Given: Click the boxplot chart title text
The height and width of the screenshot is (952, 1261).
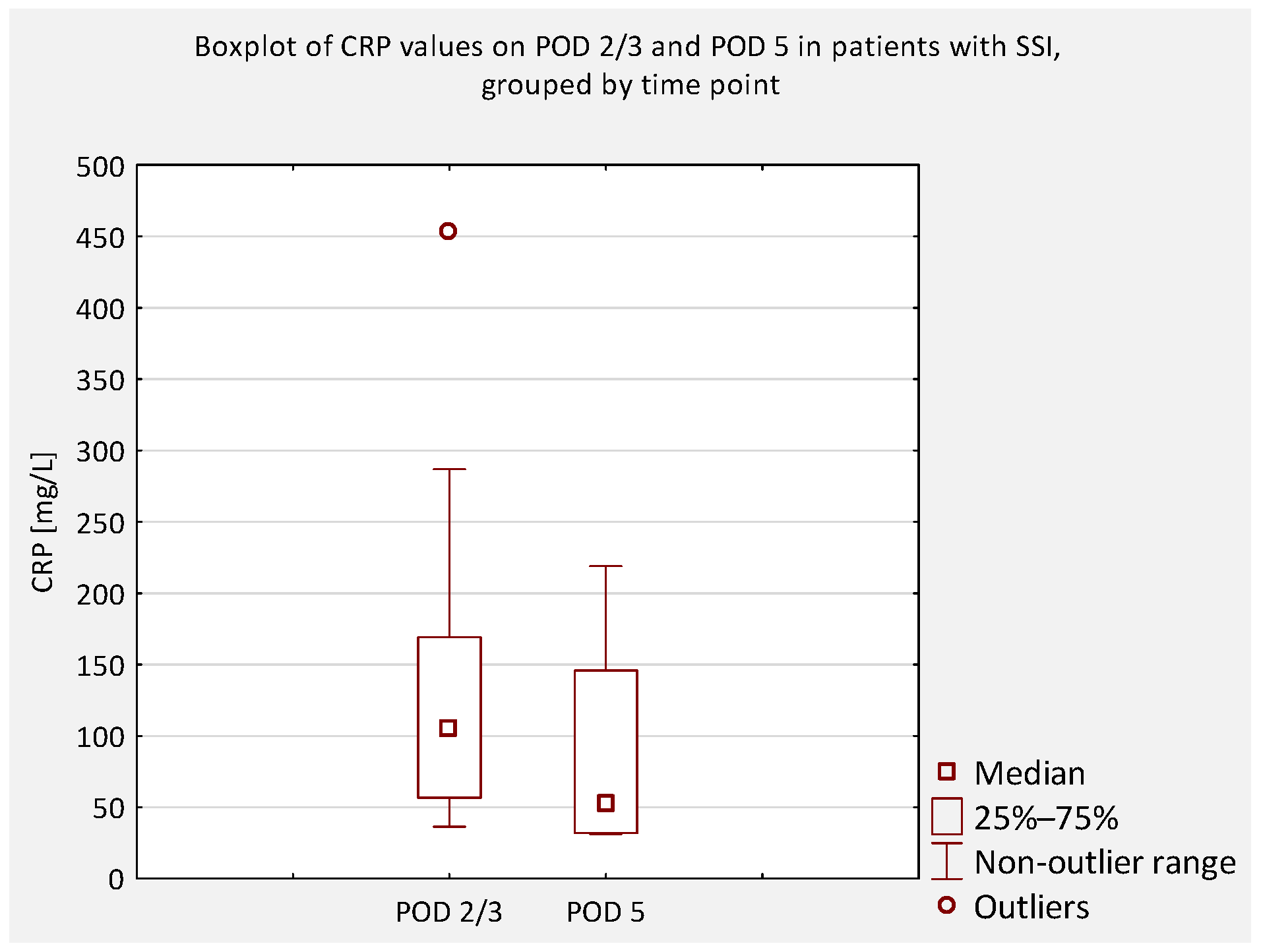Looking at the screenshot, I should [629, 65].
